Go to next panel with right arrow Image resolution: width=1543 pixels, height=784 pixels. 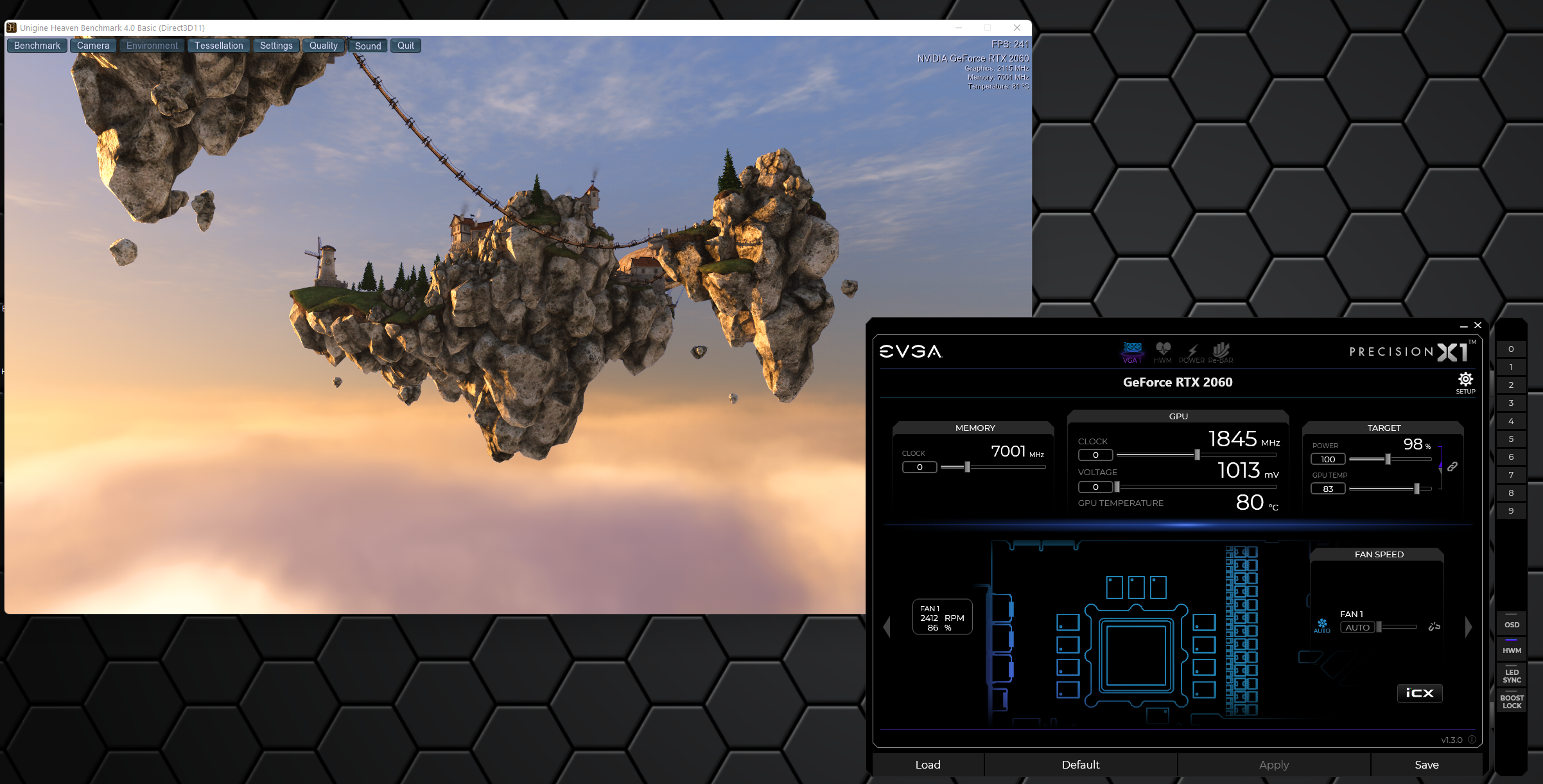(x=1468, y=627)
